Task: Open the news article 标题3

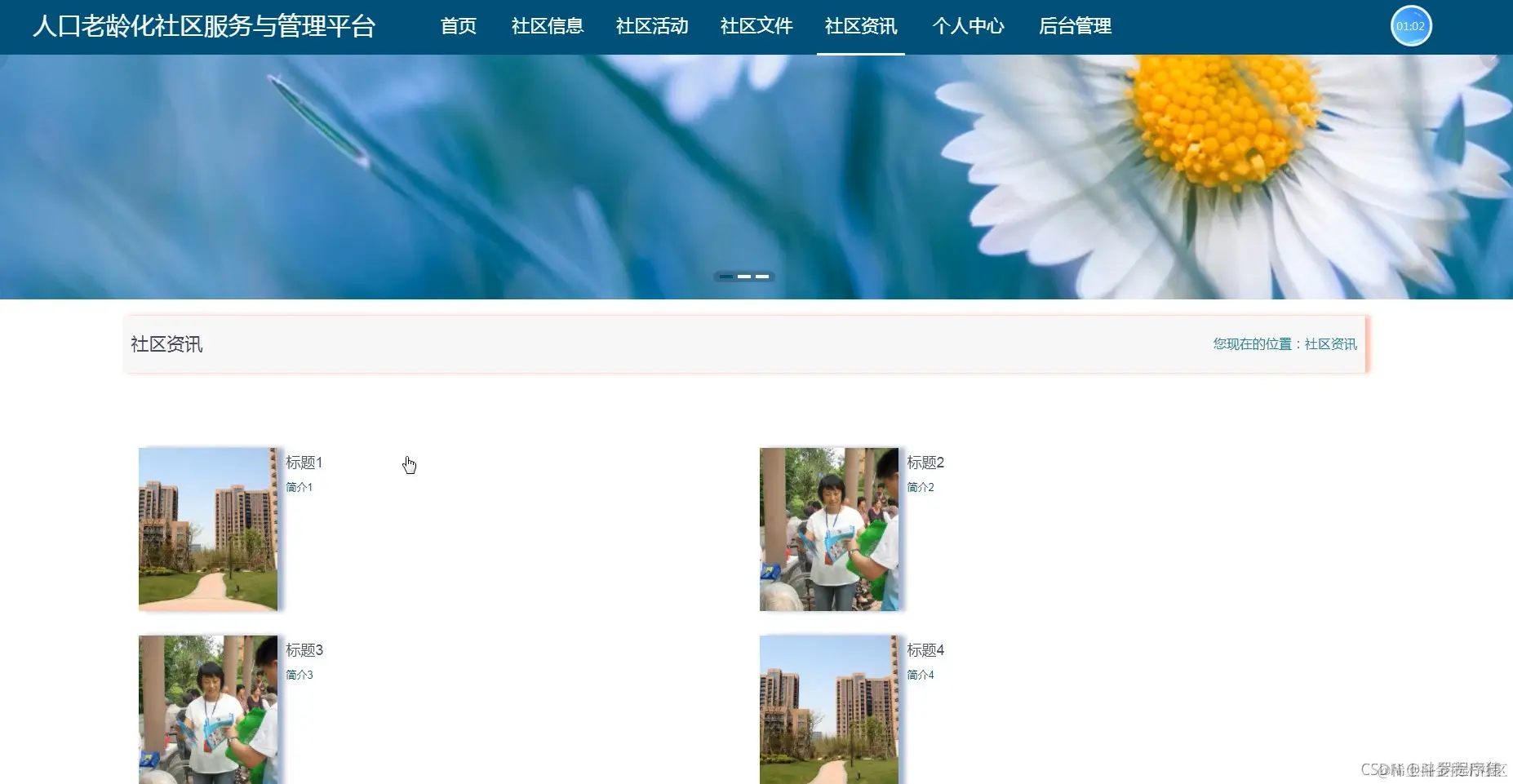Action: [x=304, y=650]
